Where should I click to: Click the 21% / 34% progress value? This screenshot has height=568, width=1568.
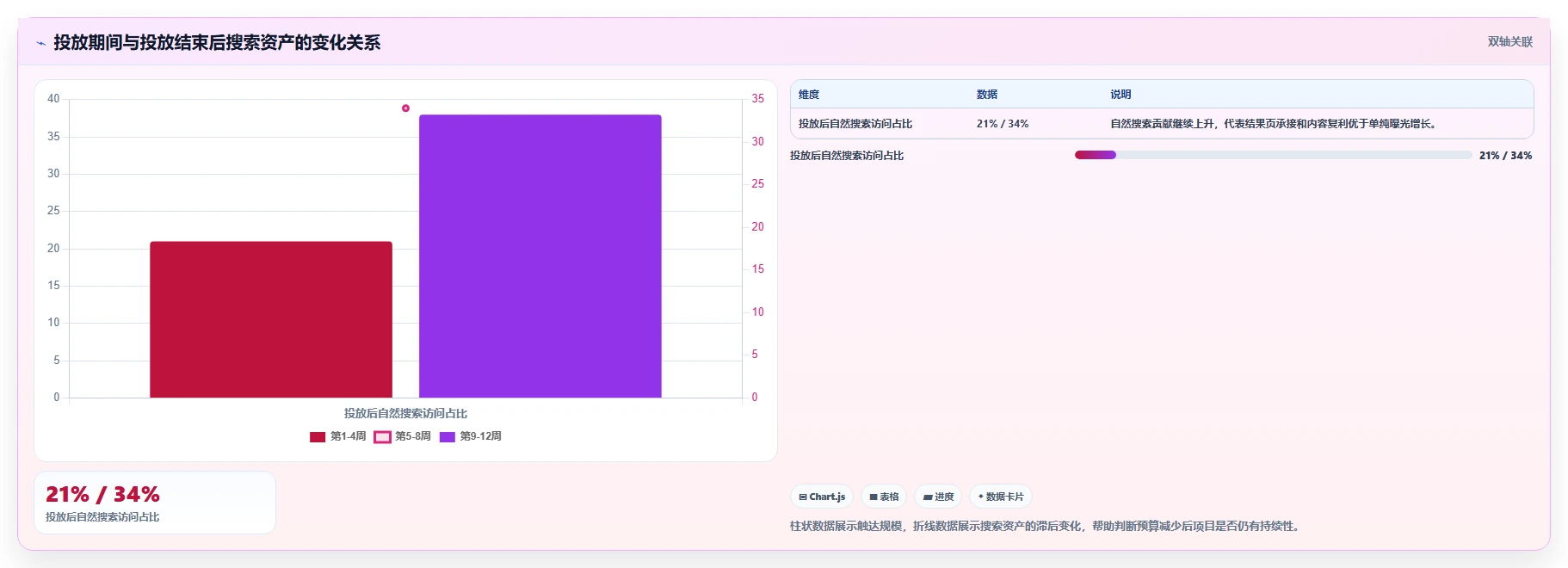pos(1505,156)
